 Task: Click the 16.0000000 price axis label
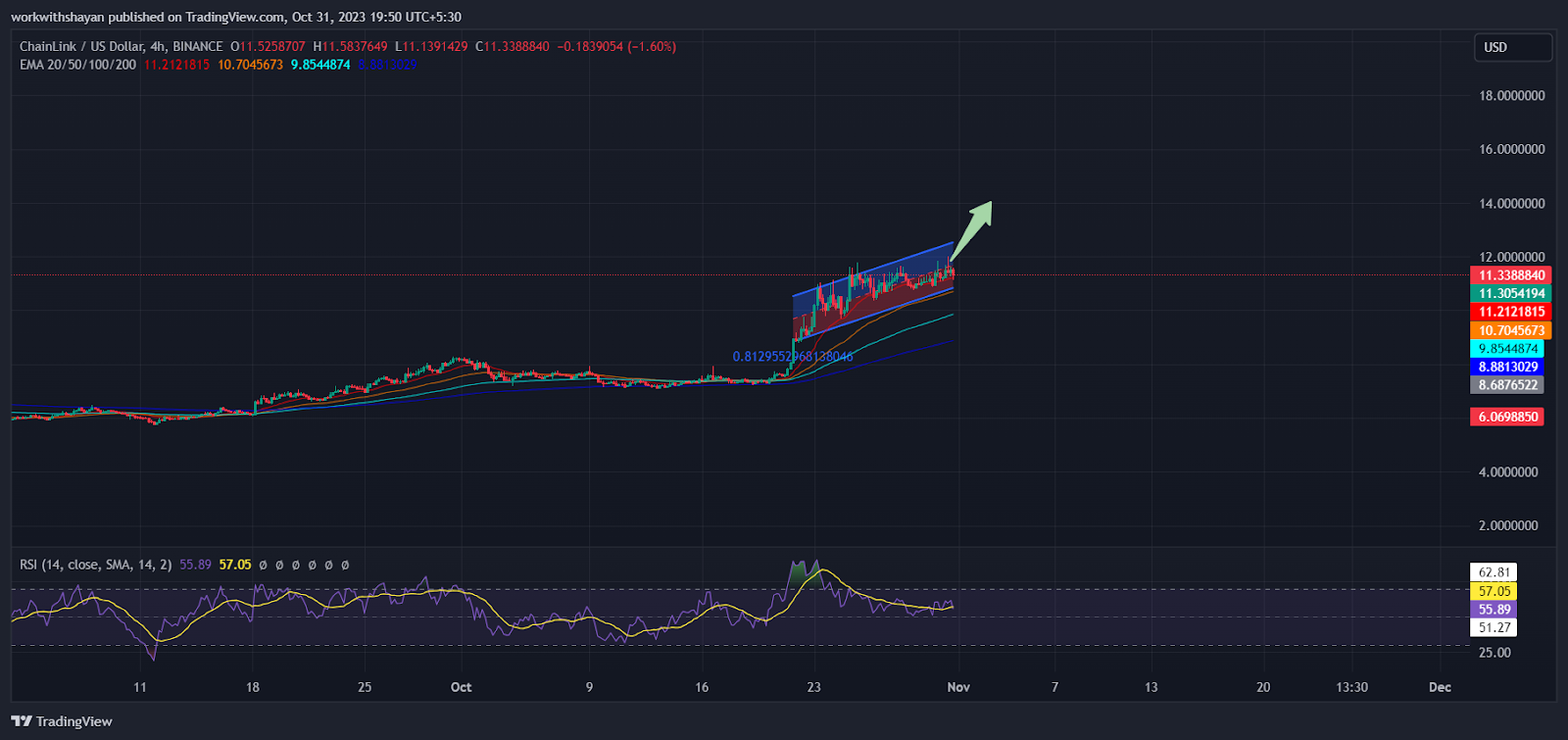[x=1512, y=150]
